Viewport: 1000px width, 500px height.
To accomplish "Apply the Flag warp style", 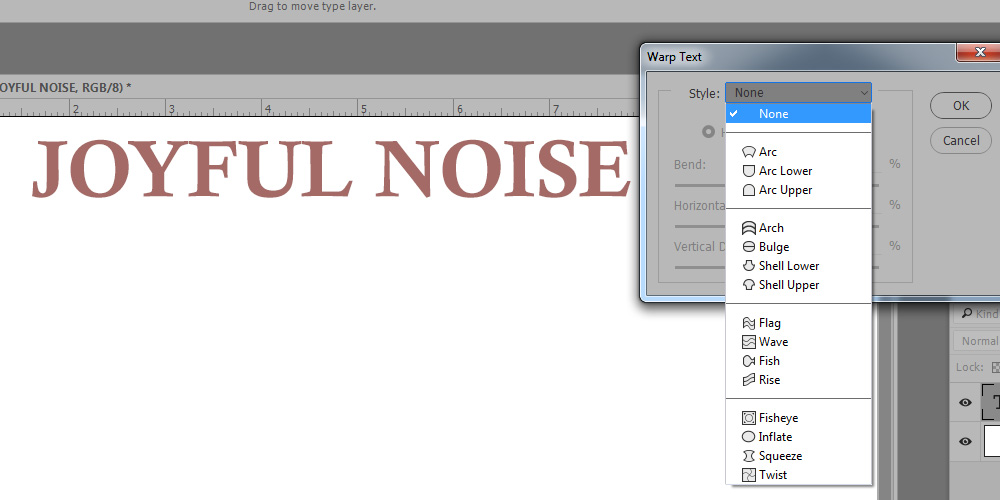I will pyautogui.click(x=798, y=323).
